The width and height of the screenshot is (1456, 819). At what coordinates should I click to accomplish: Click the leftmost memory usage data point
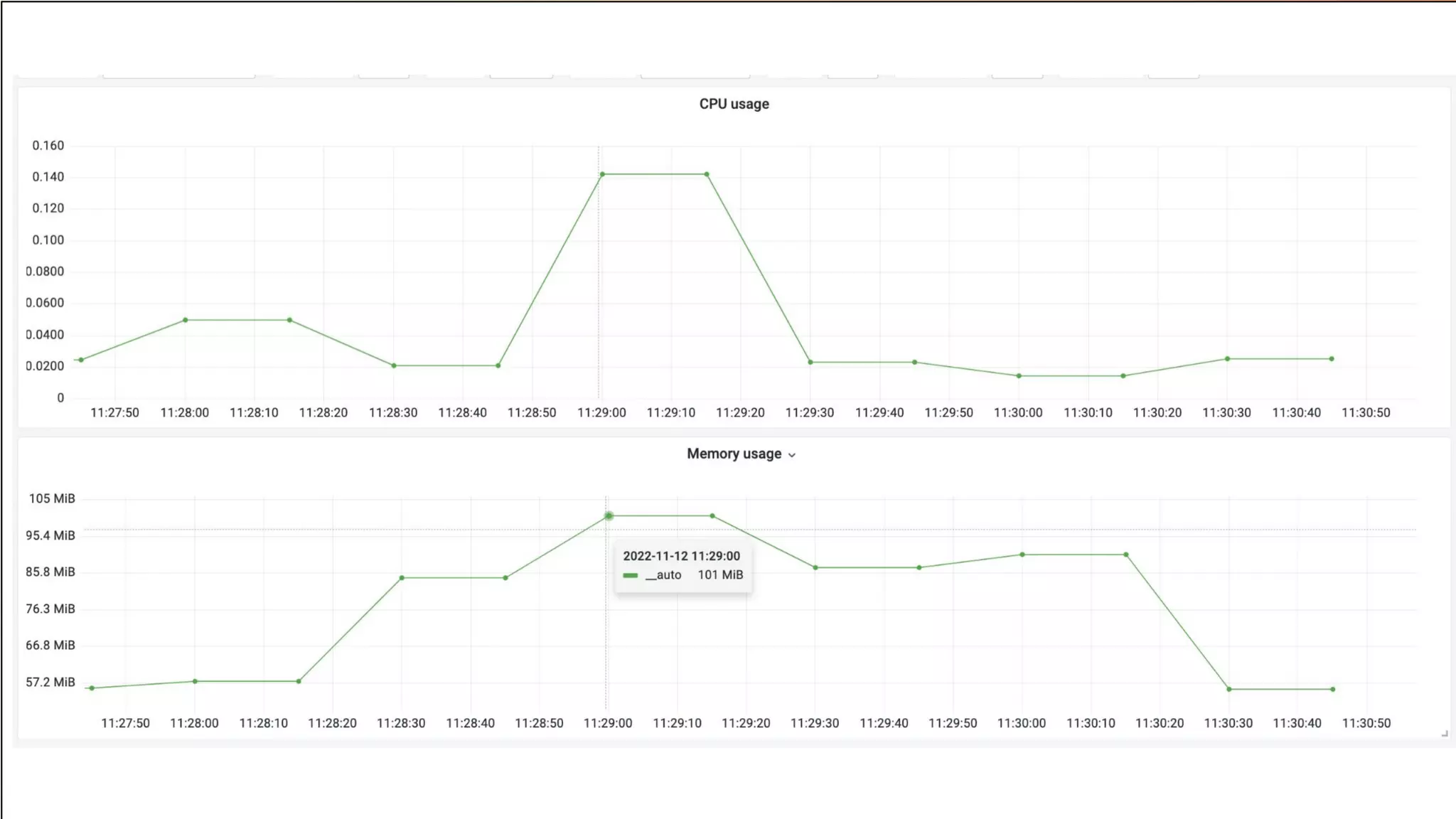click(92, 688)
